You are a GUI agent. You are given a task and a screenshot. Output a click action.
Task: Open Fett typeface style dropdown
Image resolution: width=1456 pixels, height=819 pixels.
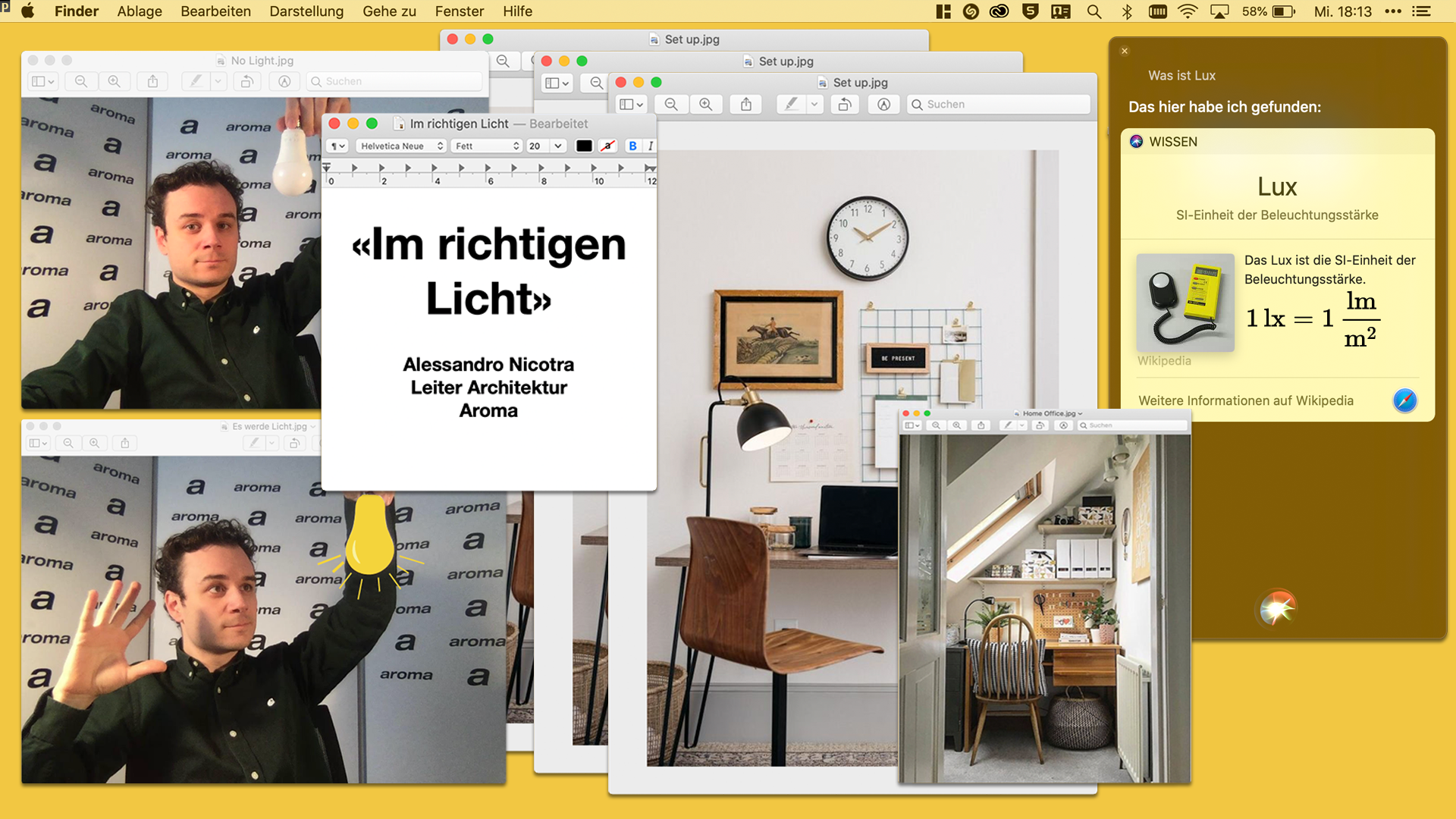pos(487,146)
